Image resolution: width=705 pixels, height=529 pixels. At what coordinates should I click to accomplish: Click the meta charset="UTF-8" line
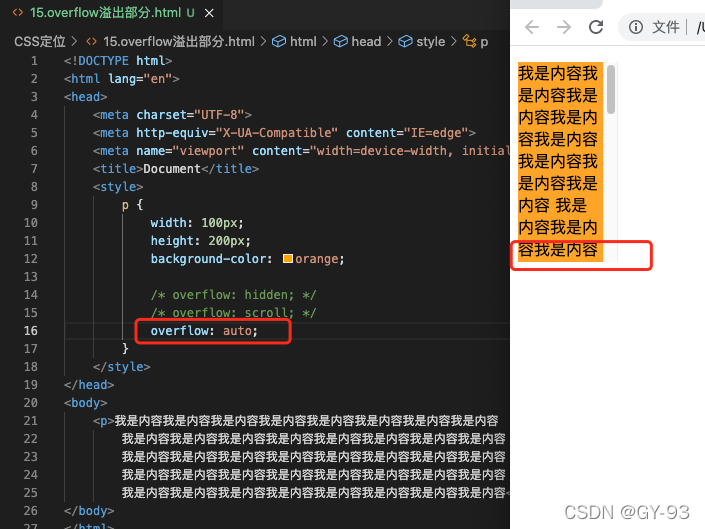click(172, 115)
